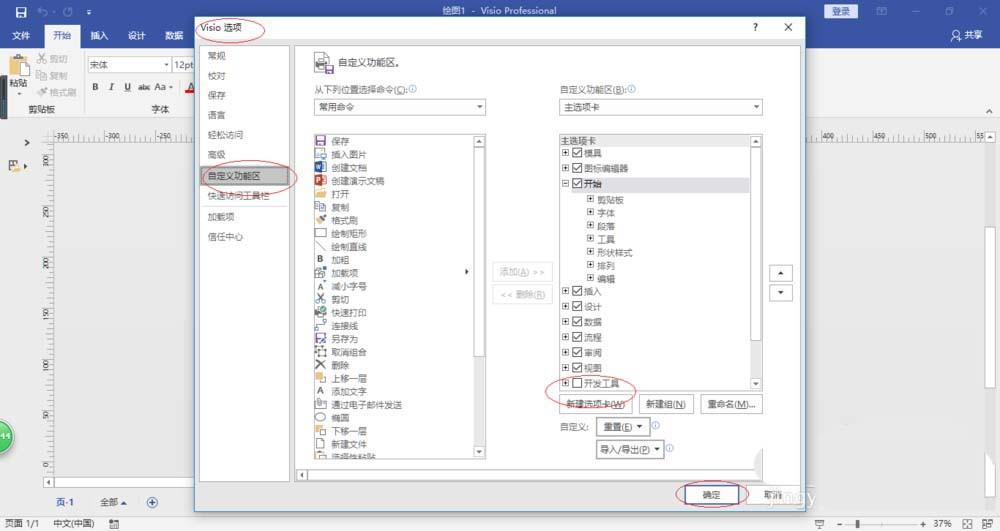Open the 保存 options category
The height and width of the screenshot is (531, 1000).
(x=217, y=95)
